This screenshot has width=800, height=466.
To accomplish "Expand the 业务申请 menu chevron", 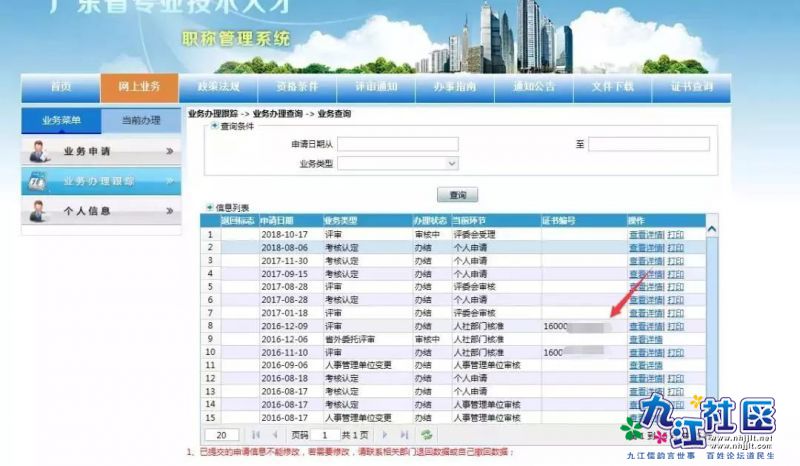I will point(169,152).
